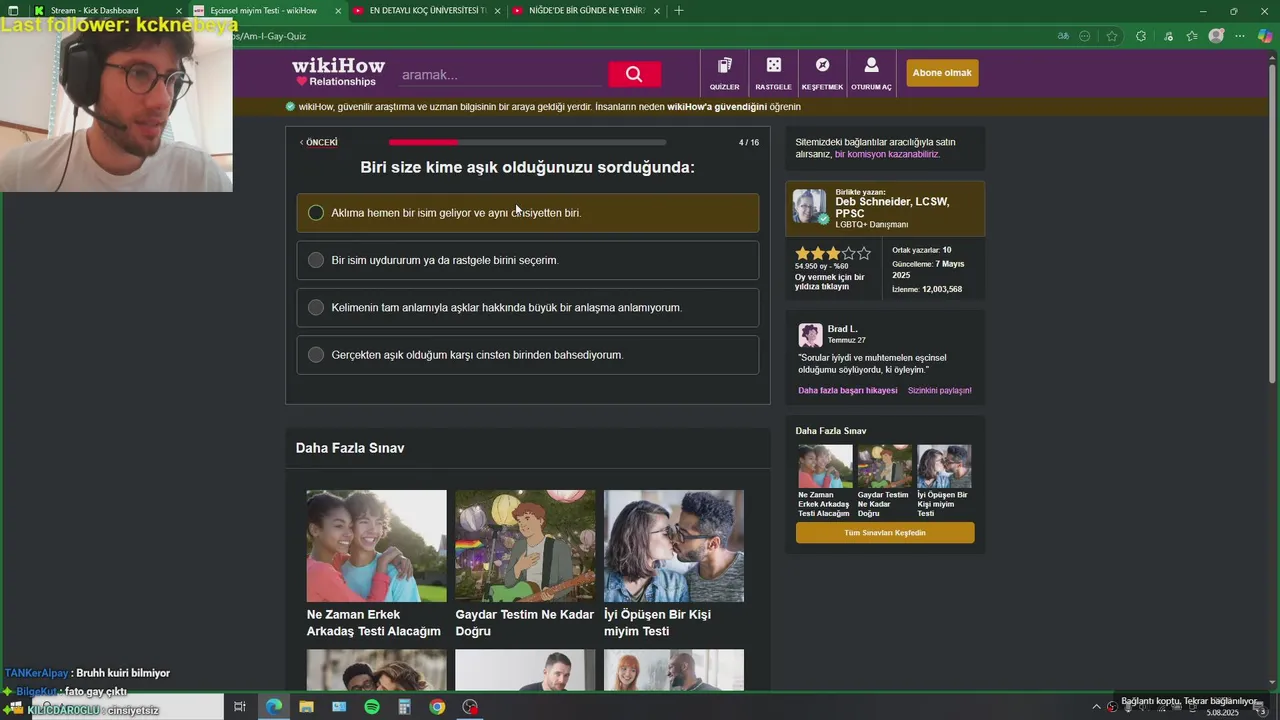Open 'Gaydar Testim Ne Kadar Doğru' large thumbnail
This screenshot has height=720, width=1280.
coord(525,546)
